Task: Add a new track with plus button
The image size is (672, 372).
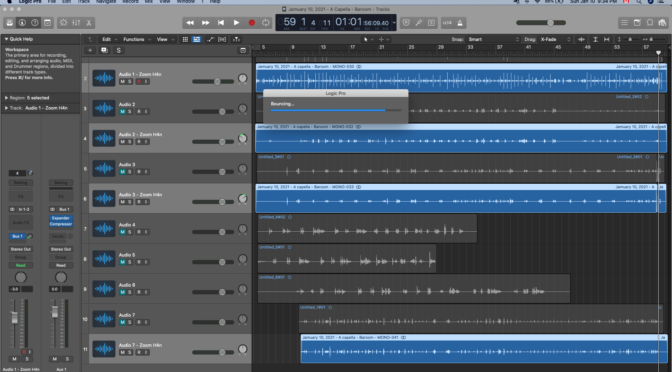Action: [90, 50]
